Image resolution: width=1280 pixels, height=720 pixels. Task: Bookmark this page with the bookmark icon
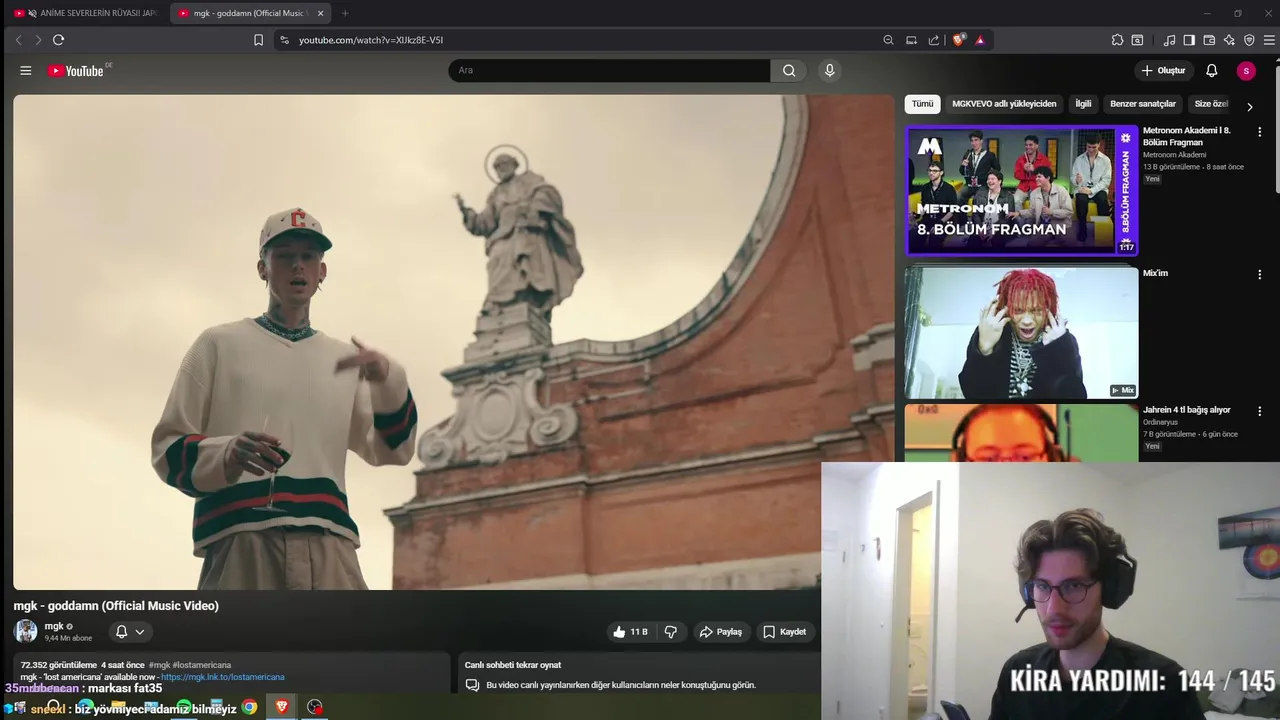coord(258,40)
